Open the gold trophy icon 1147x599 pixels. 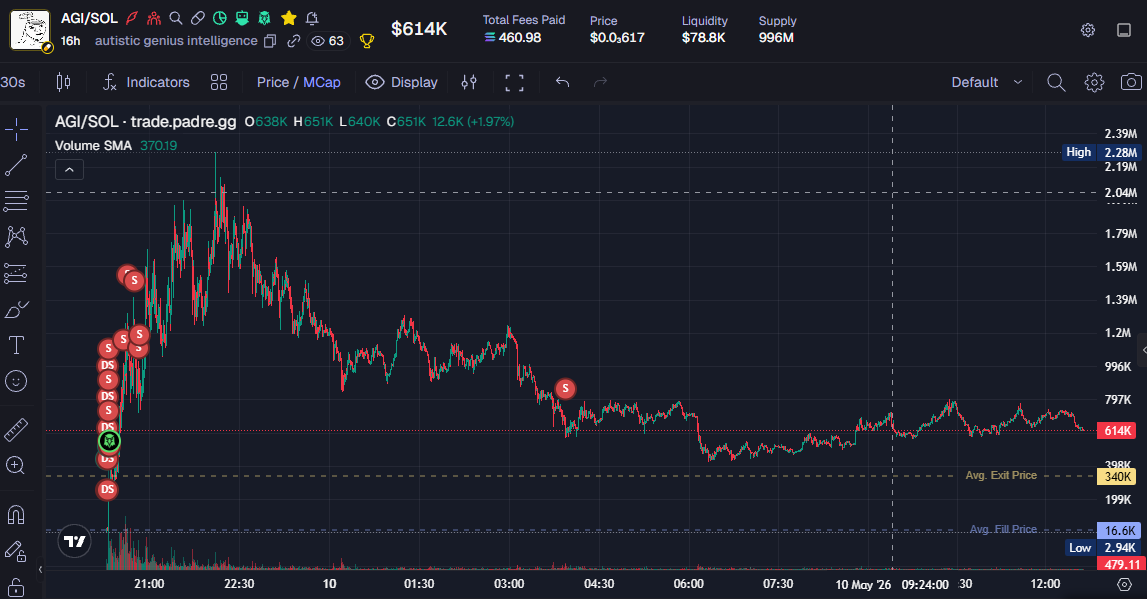[x=367, y=41]
